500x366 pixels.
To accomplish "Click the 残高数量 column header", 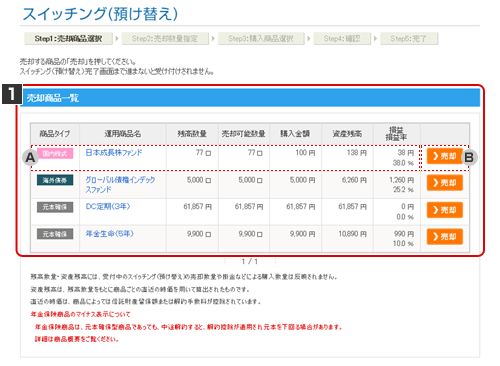I will click(x=192, y=134).
